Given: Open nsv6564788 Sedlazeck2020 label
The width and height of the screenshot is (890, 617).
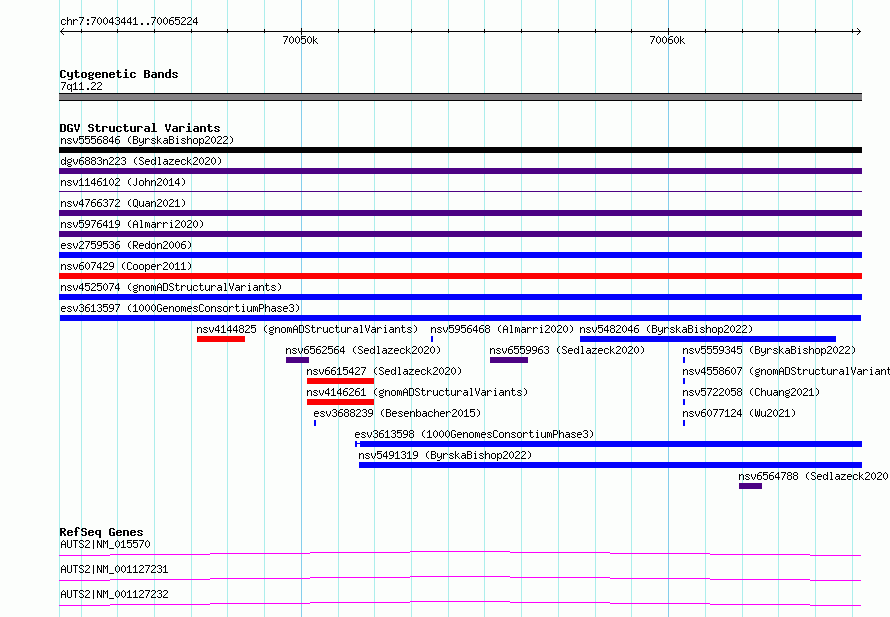Looking at the screenshot, I should (814, 476).
